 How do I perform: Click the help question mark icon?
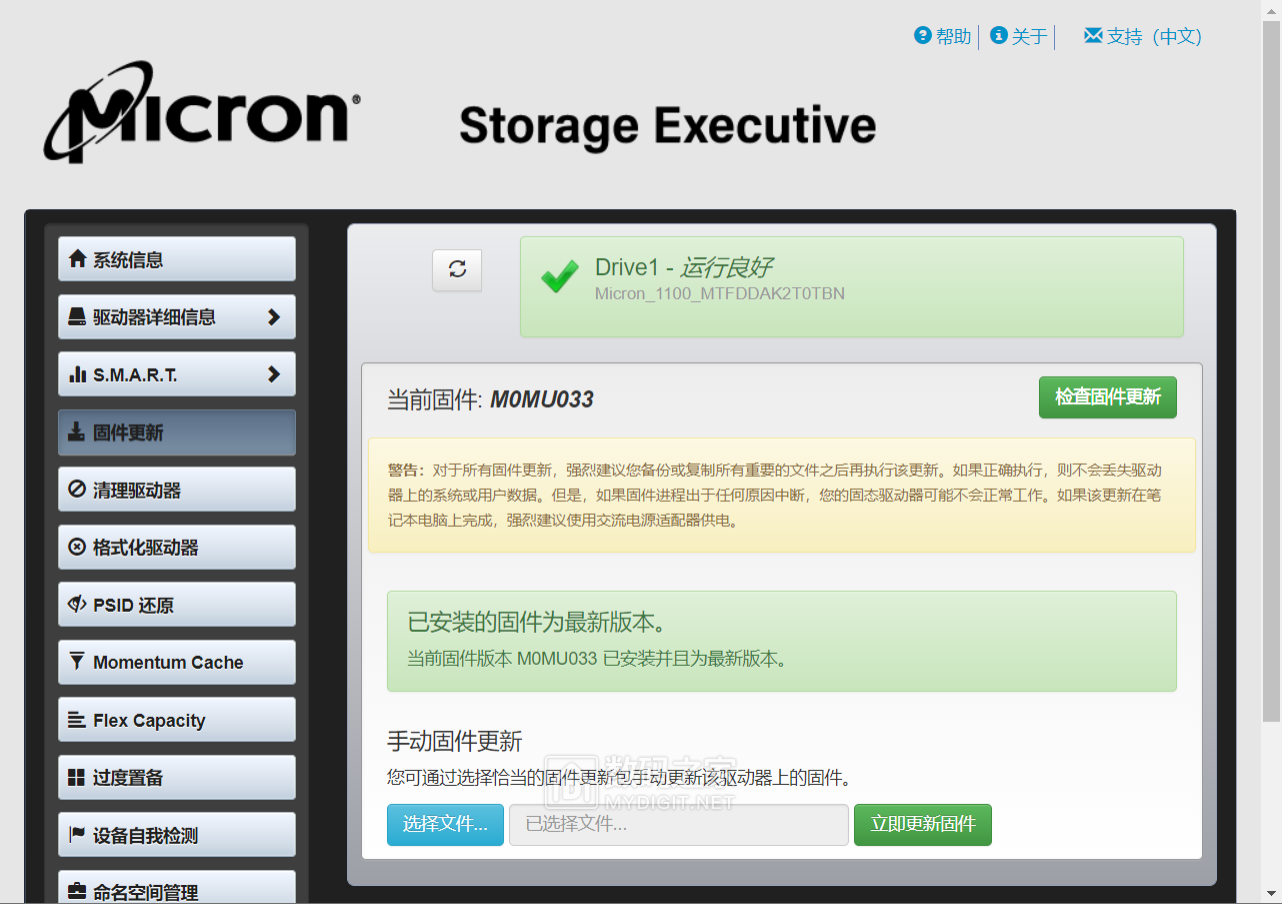click(x=923, y=36)
